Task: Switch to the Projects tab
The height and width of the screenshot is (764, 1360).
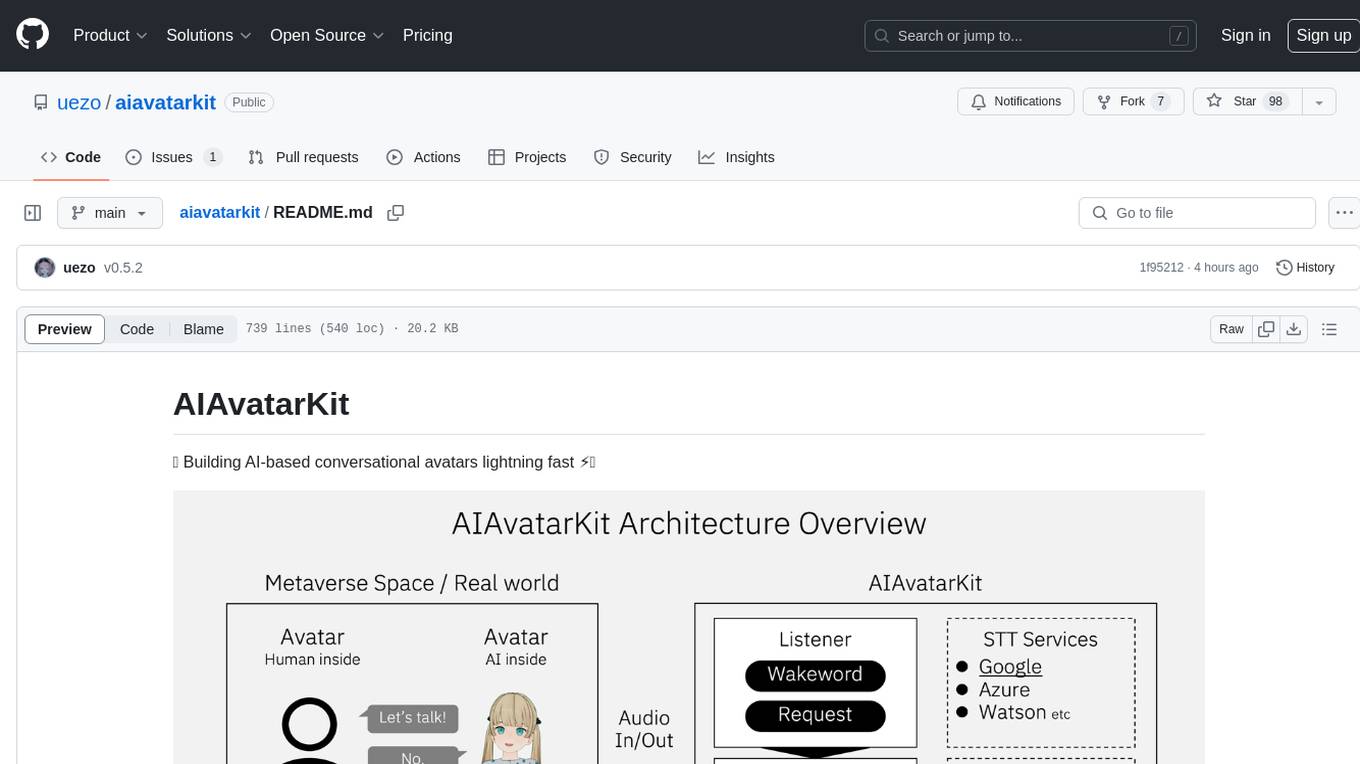Action: coord(527,157)
